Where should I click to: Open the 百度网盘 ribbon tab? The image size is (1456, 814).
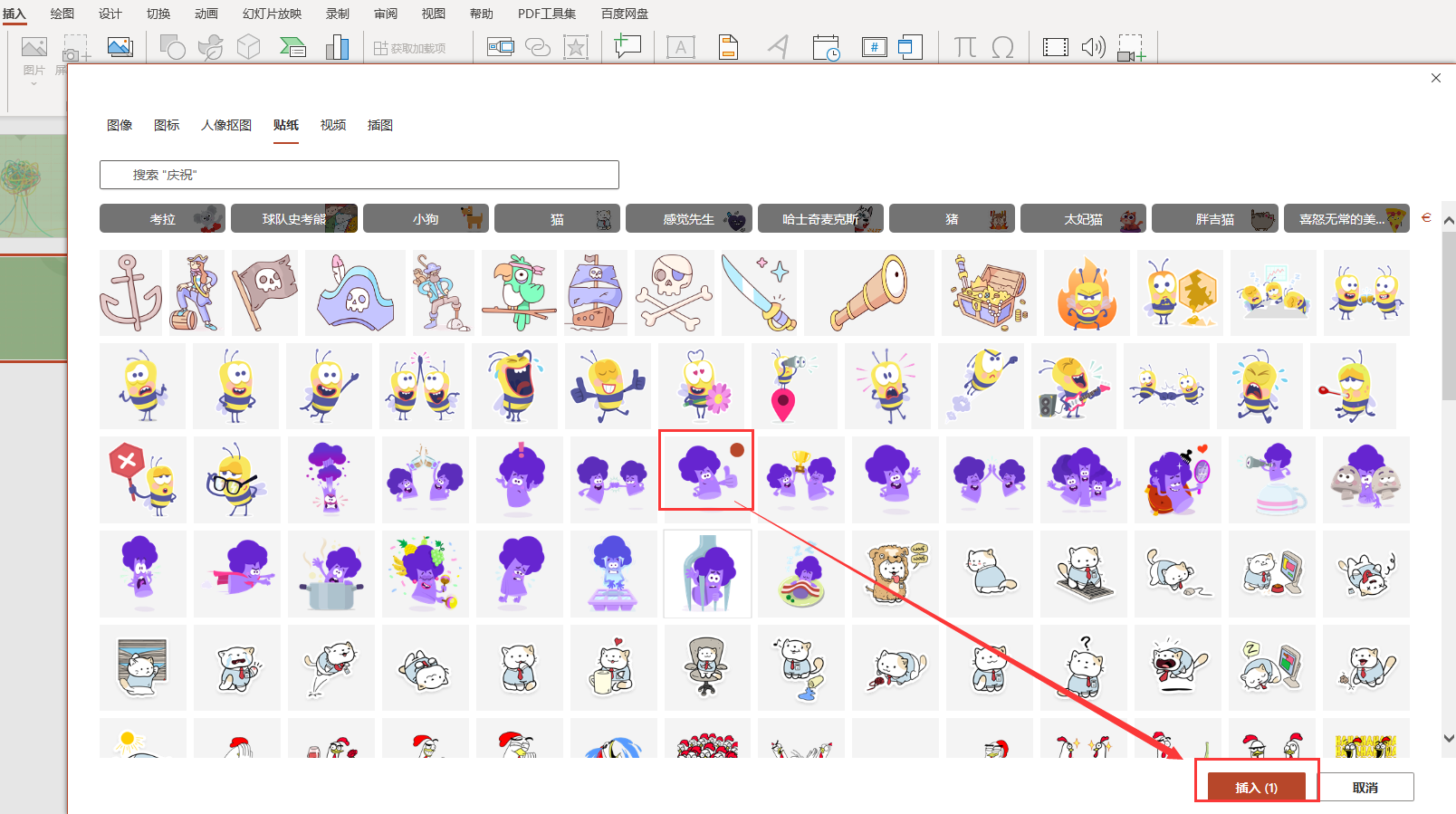click(x=625, y=14)
